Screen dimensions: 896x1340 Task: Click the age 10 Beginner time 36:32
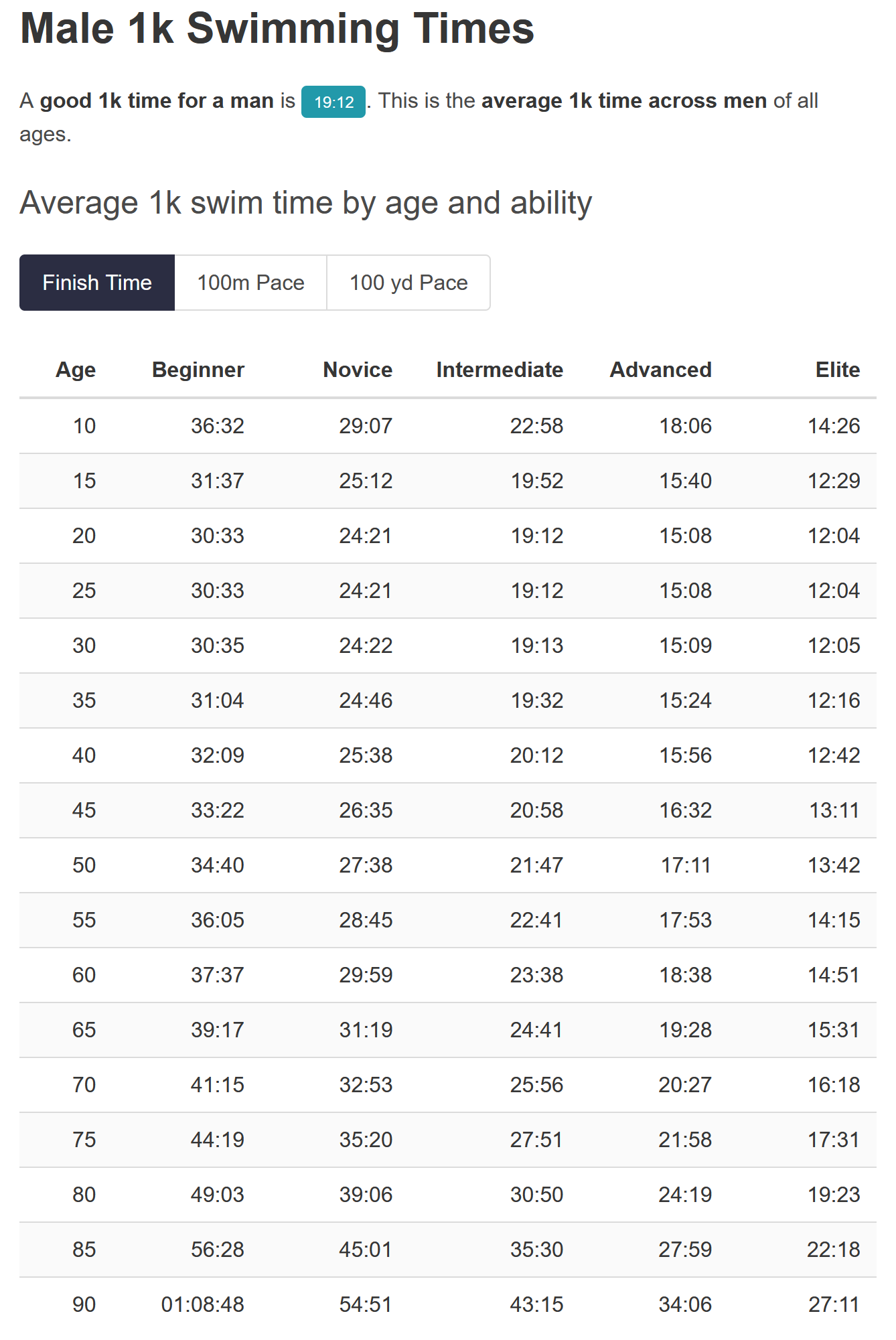218,426
